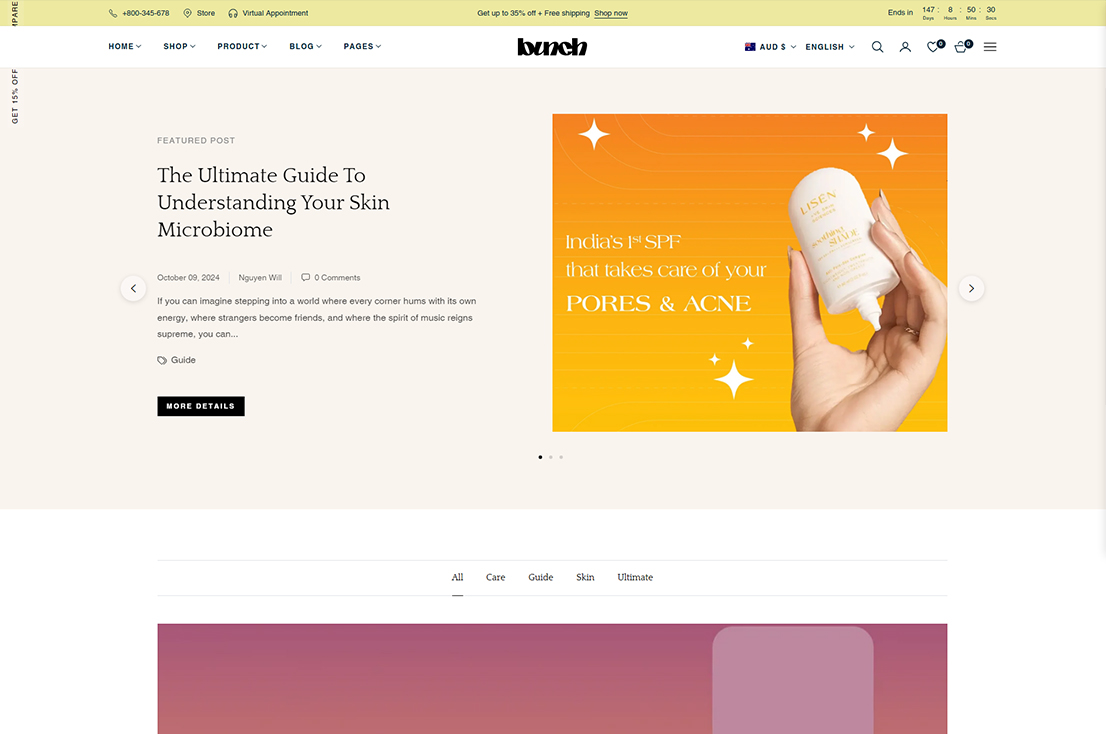
Task: Select the second carousel dot
Action: (551, 457)
